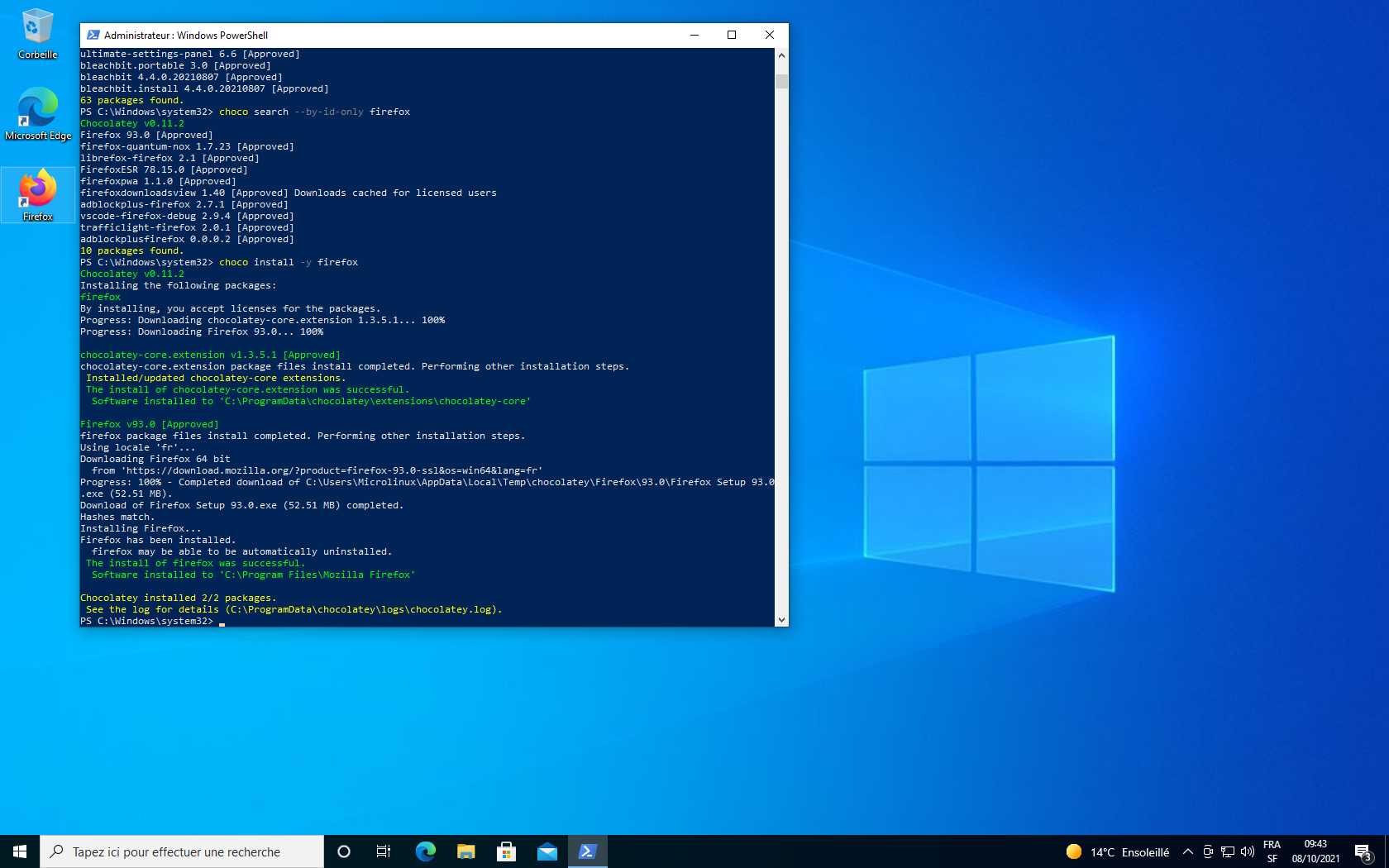
Task: Open Microsoft Store from the taskbar
Action: (x=507, y=851)
